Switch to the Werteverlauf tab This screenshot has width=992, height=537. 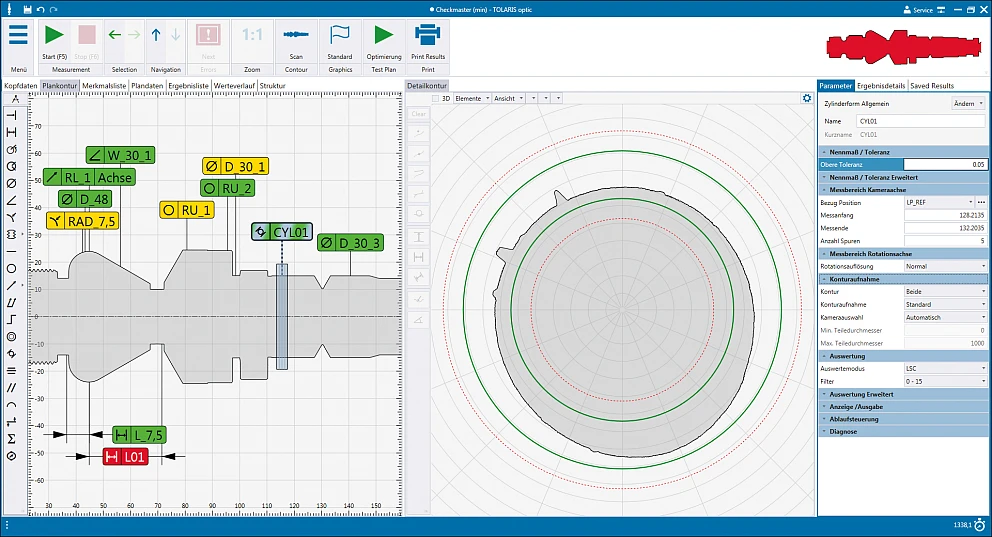click(234, 85)
